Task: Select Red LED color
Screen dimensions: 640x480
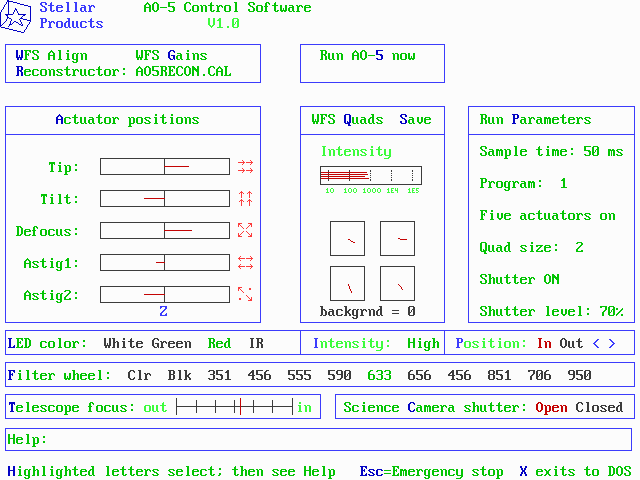Action: [219, 343]
